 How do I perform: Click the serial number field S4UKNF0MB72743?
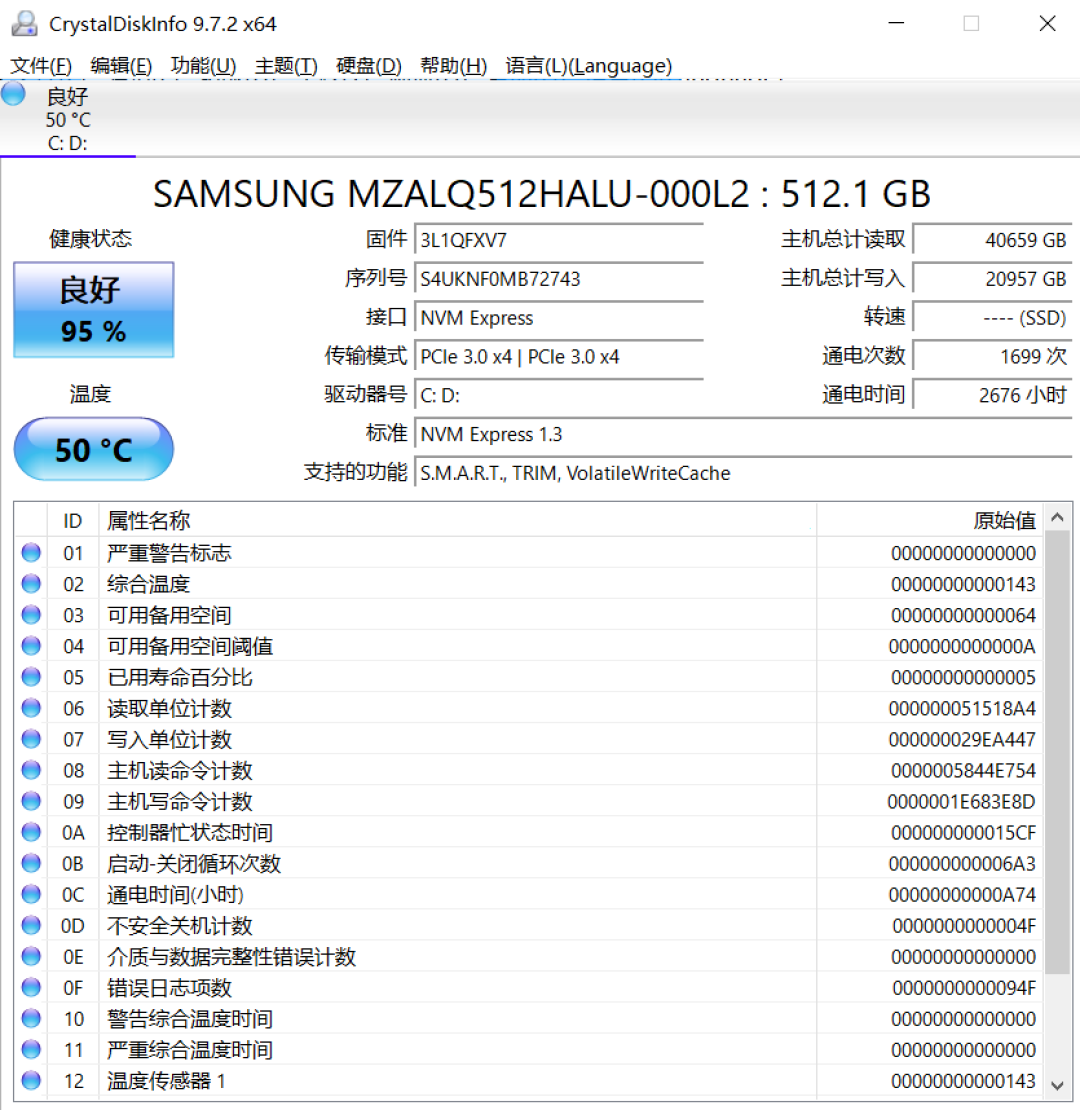tap(558, 279)
